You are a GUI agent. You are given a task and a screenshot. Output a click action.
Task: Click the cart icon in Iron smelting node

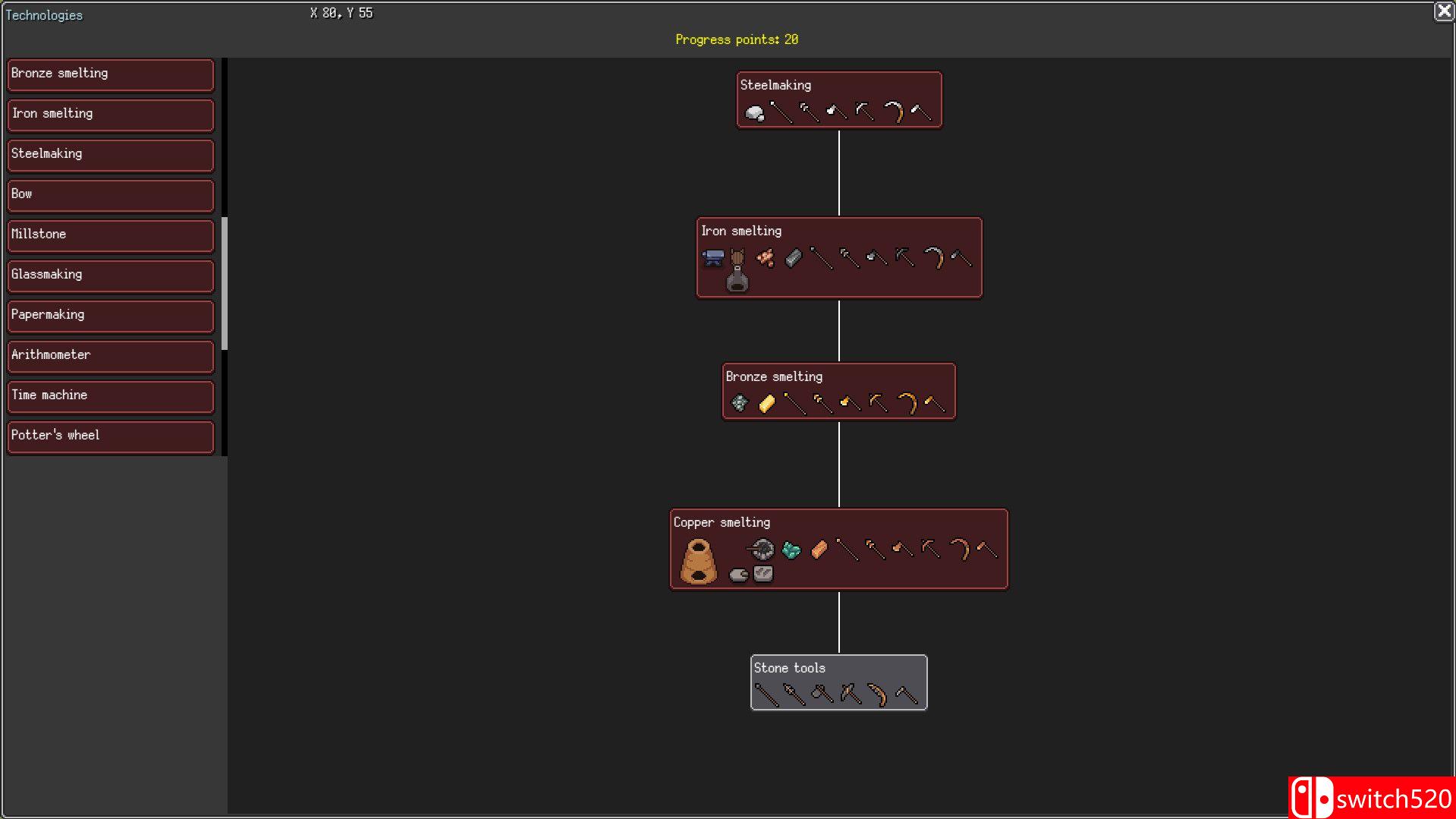point(713,257)
